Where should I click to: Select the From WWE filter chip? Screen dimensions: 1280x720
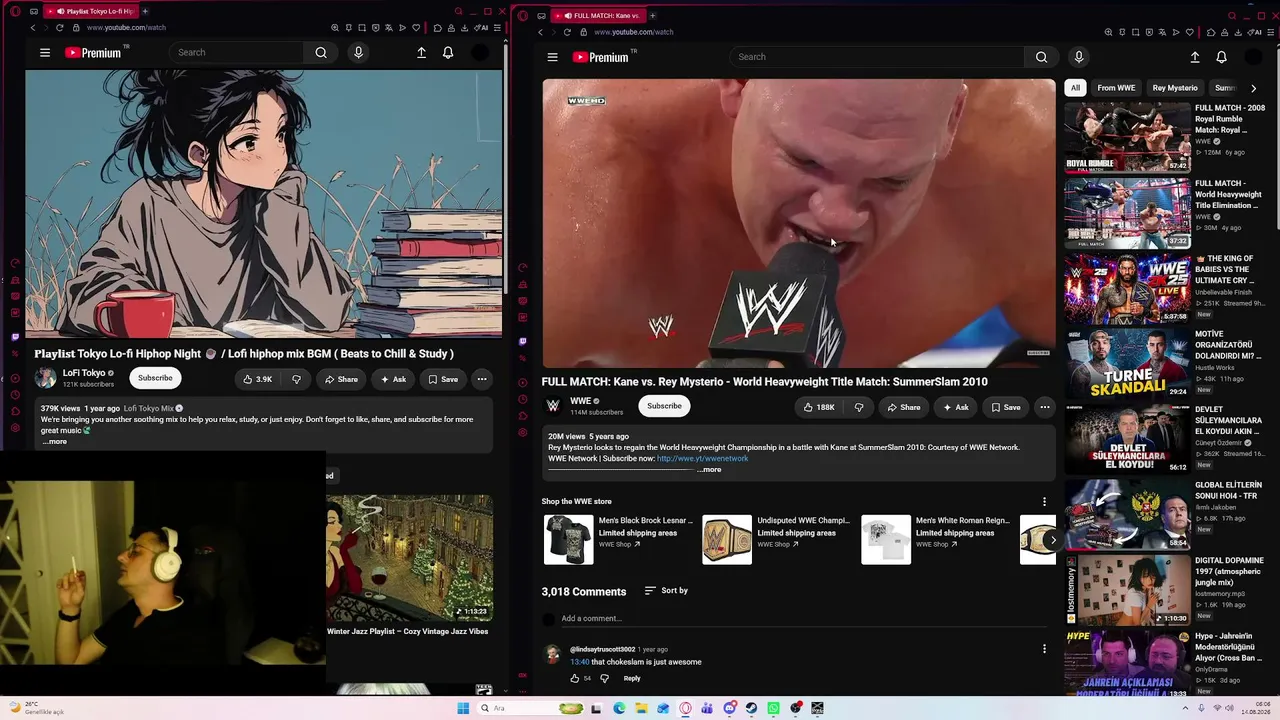point(1116,88)
